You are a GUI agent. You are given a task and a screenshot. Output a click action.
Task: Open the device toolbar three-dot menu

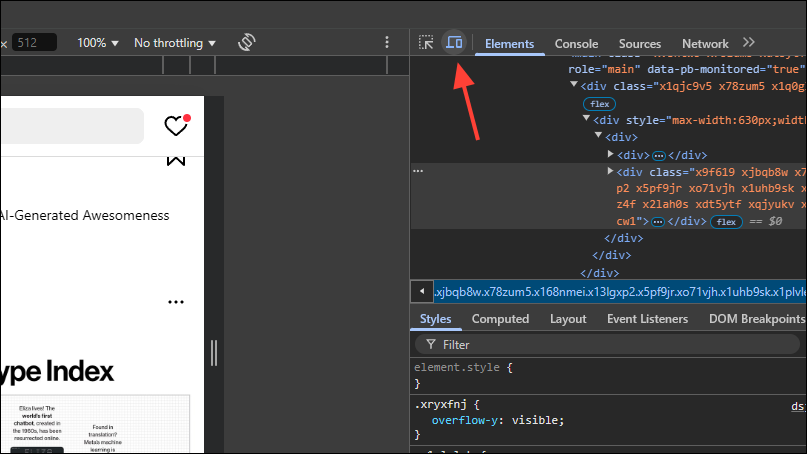point(387,43)
